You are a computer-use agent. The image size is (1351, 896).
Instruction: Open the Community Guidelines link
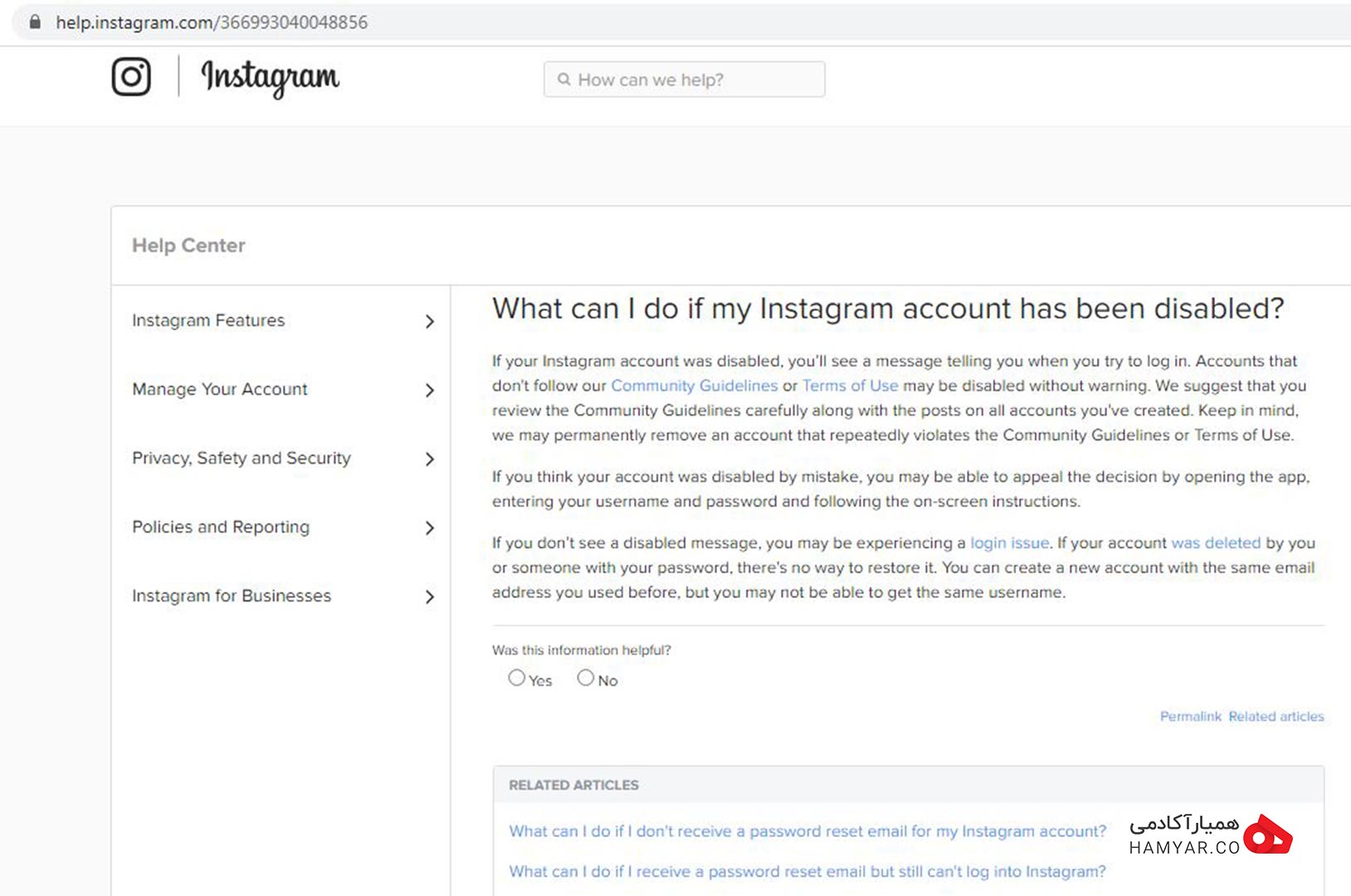695,386
